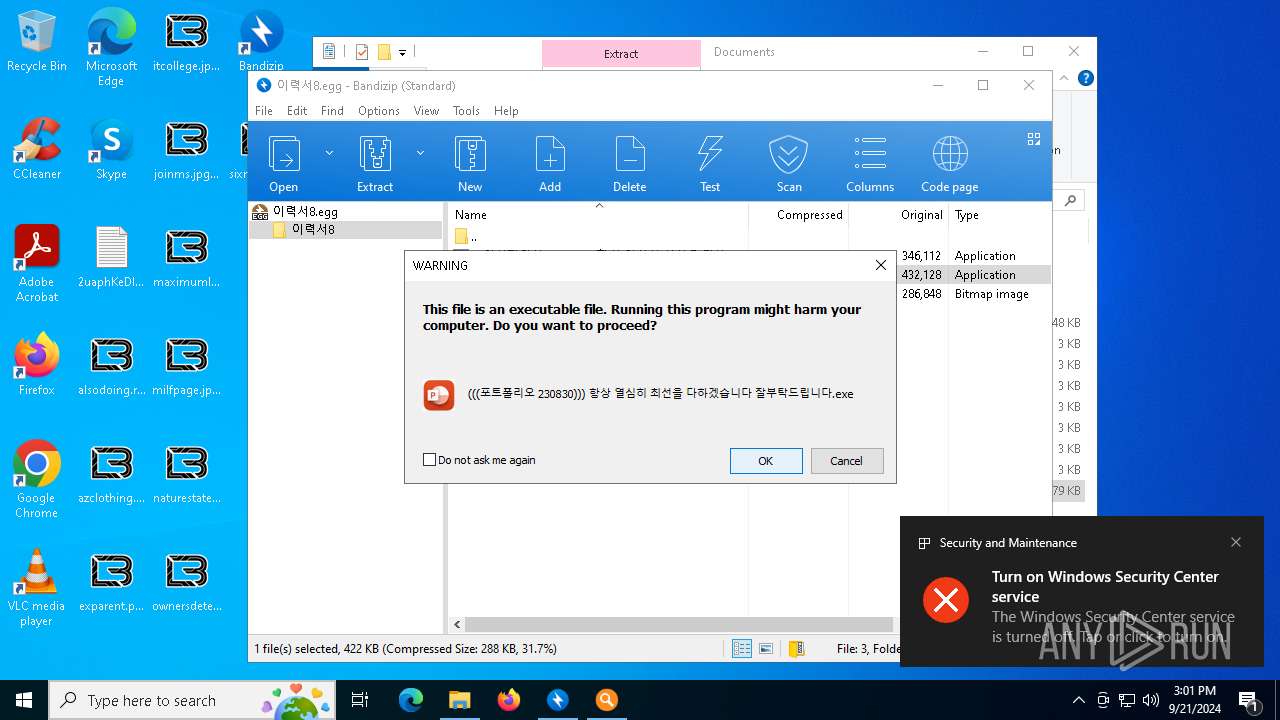Open Recycle Bin desktop icon
The height and width of the screenshot is (720, 1280).
37,42
